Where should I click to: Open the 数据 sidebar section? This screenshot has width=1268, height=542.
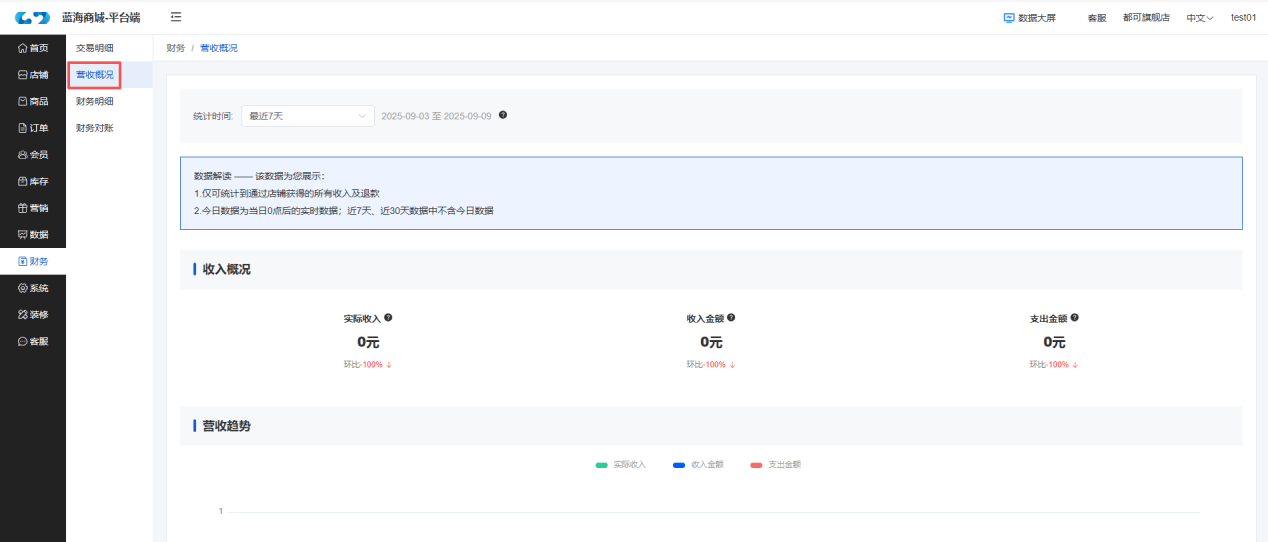coord(33,235)
